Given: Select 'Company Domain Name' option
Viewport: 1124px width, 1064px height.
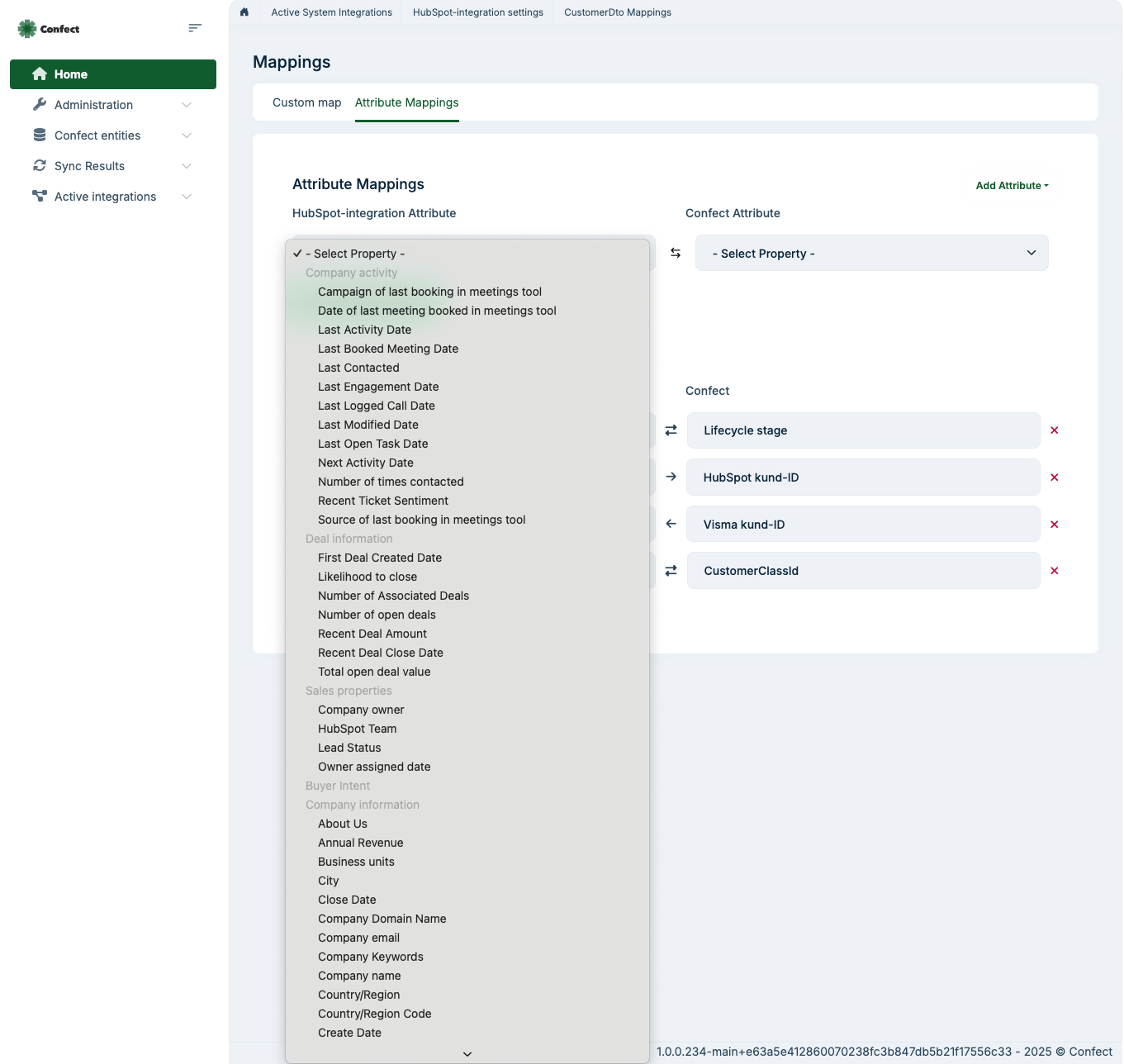Looking at the screenshot, I should [x=467, y=919].
